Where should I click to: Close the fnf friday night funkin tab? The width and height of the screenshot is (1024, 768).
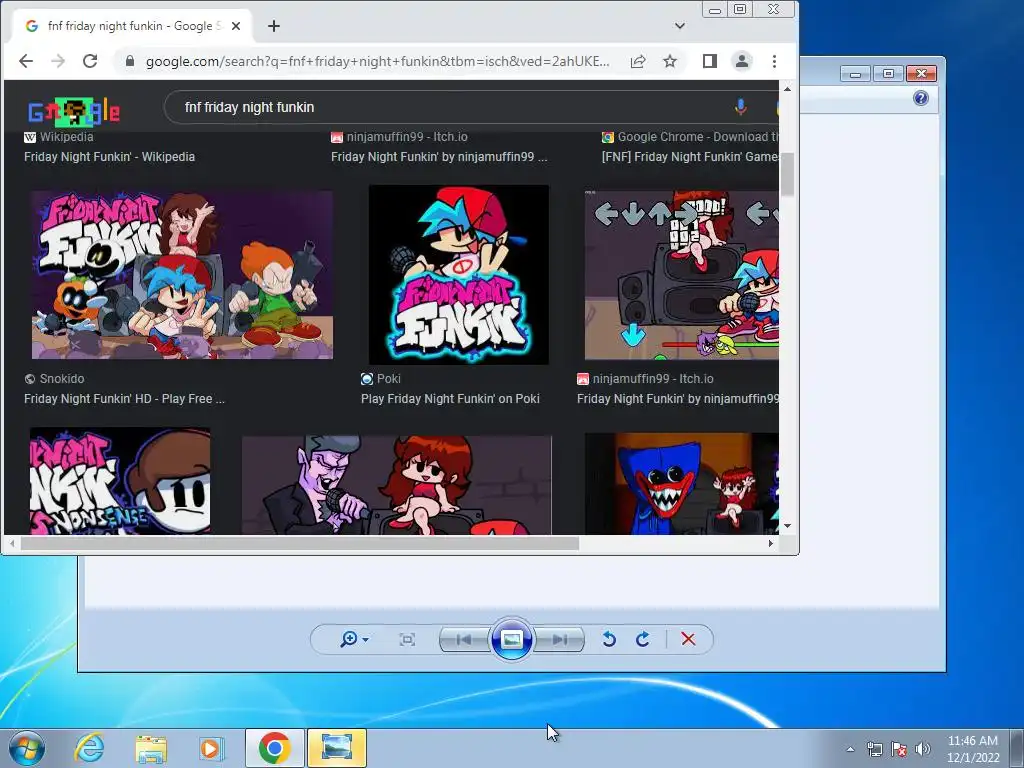pos(236,26)
